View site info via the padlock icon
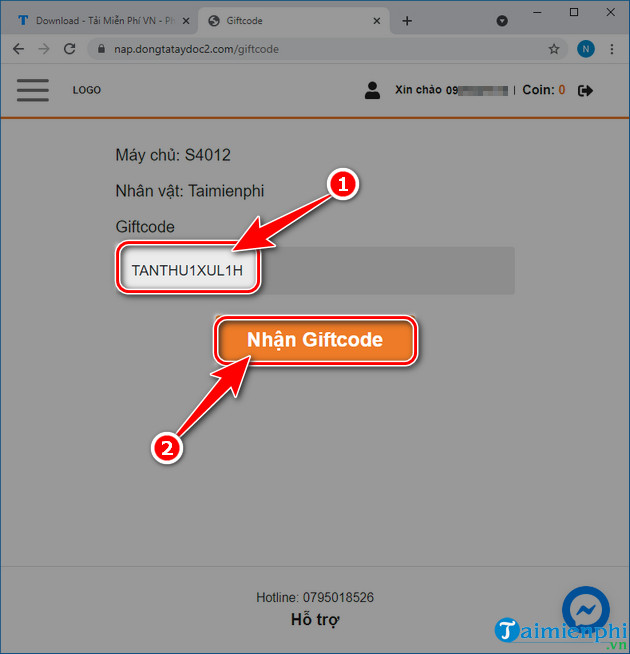This screenshot has height=654, width=630. coord(99,48)
